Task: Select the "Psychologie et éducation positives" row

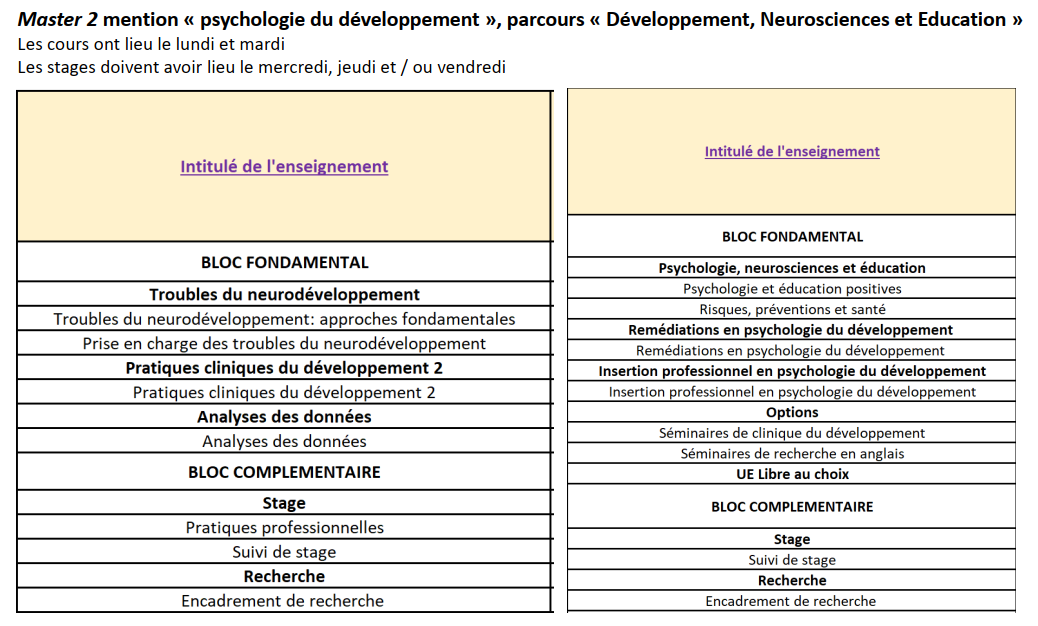Action: (791, 289)
